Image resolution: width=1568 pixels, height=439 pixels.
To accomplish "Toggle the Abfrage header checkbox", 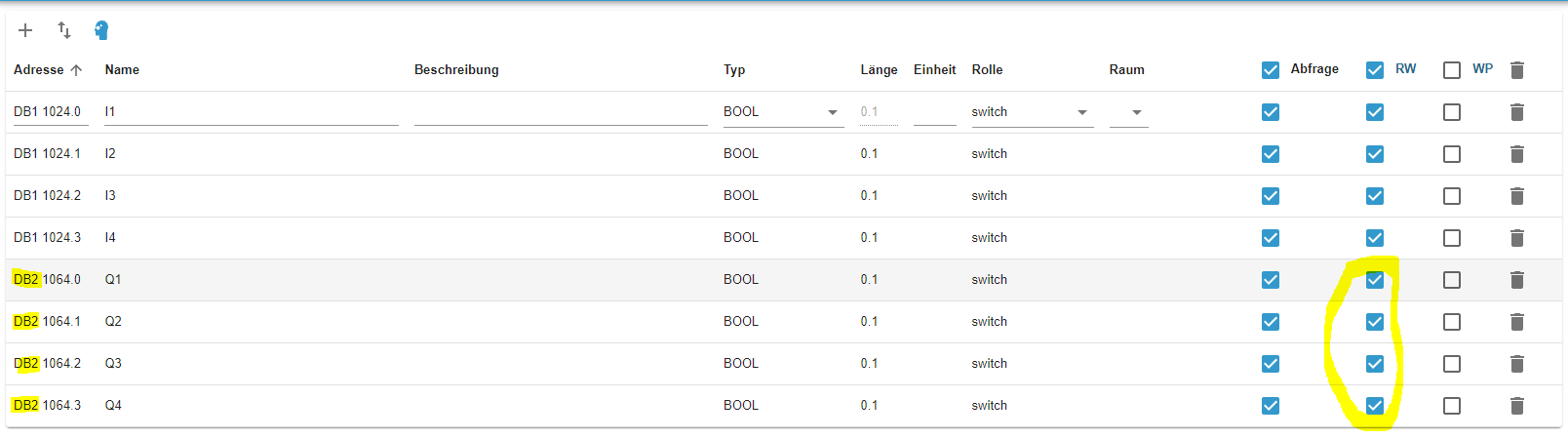I will 1270,70.
